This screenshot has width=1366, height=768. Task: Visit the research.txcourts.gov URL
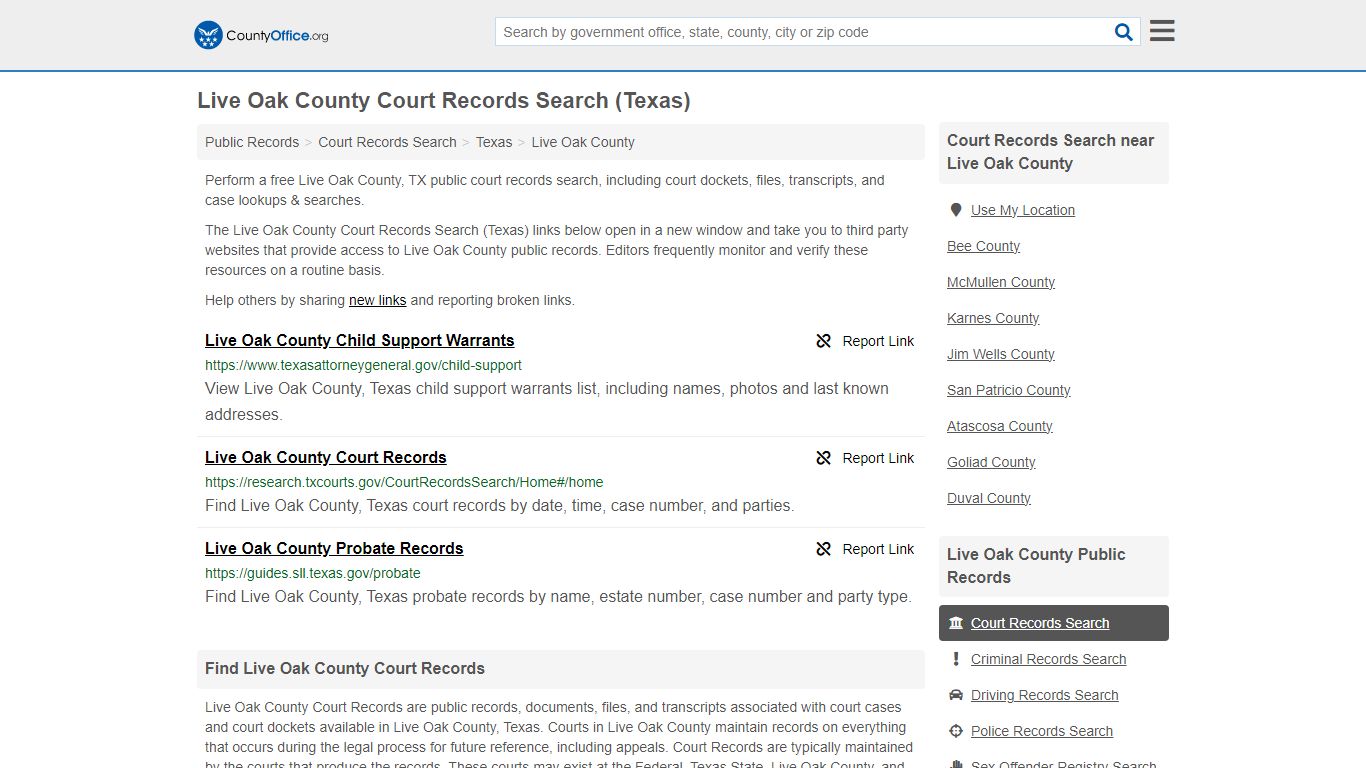(404, 482)
